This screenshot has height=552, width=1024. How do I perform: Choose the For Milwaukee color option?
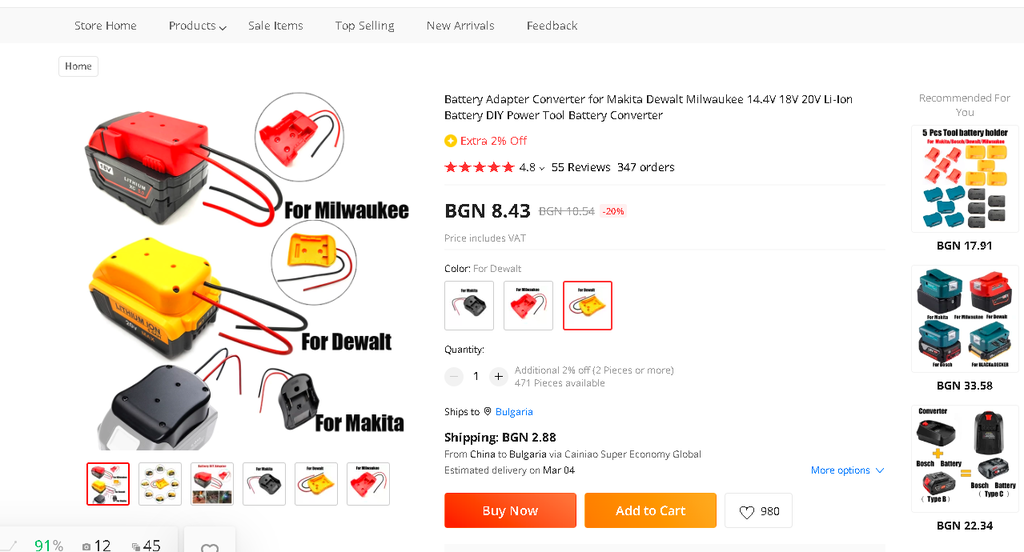(528, 305)
